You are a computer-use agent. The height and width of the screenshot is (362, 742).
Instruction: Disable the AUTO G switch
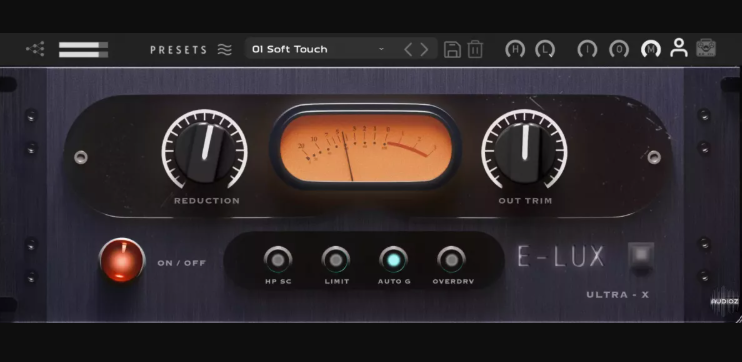click(393, 259)
